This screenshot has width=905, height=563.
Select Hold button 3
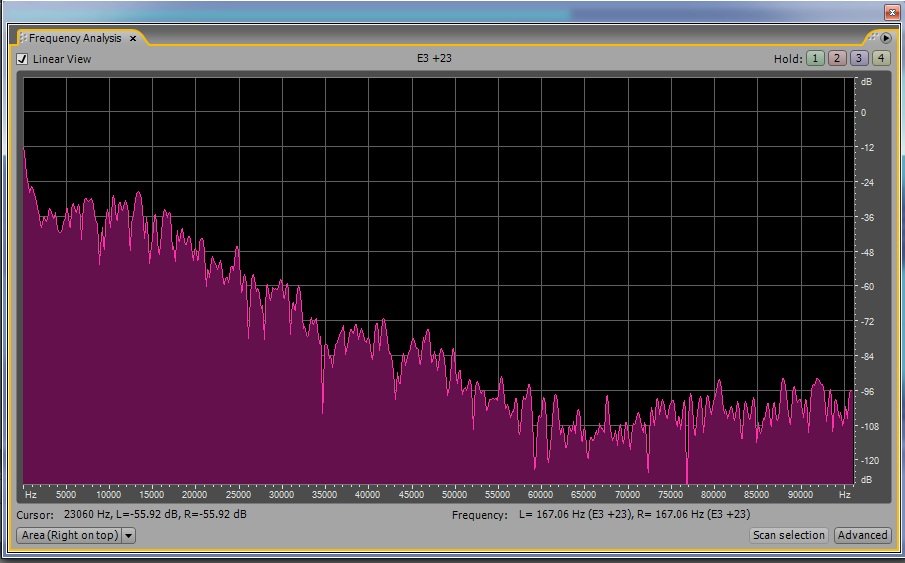click(859, 58)
